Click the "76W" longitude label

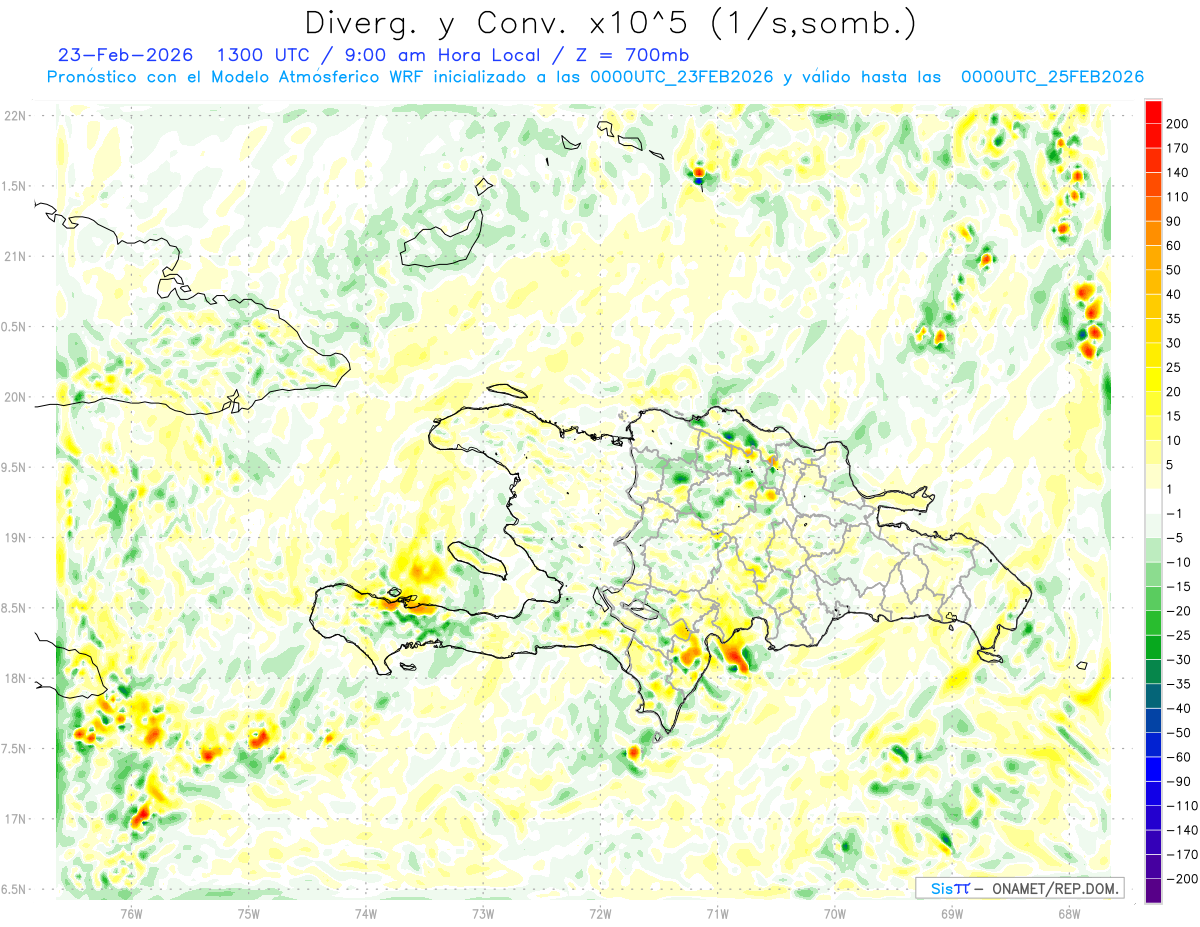point(132,914)
